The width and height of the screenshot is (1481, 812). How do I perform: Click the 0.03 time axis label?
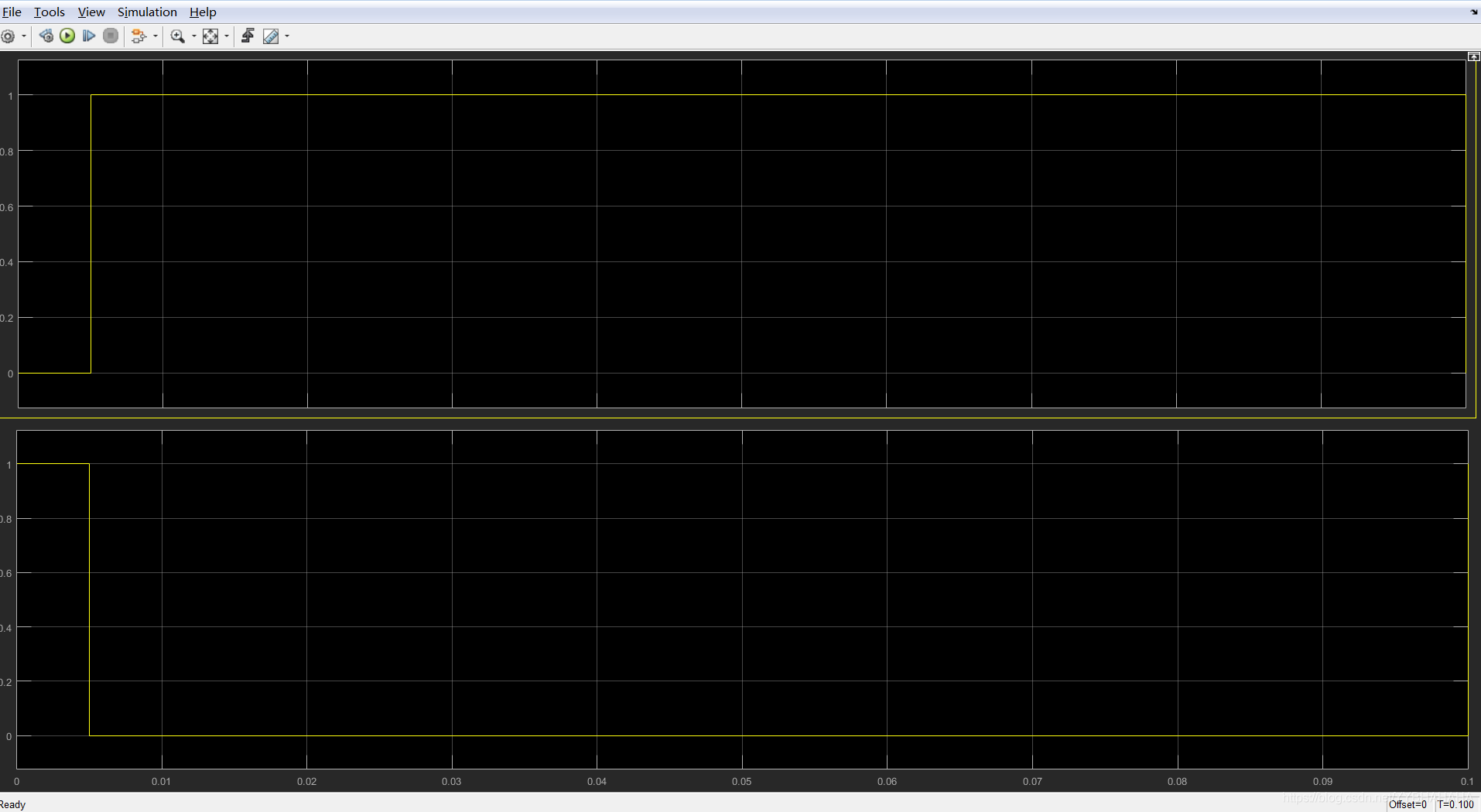click(451, 781)
